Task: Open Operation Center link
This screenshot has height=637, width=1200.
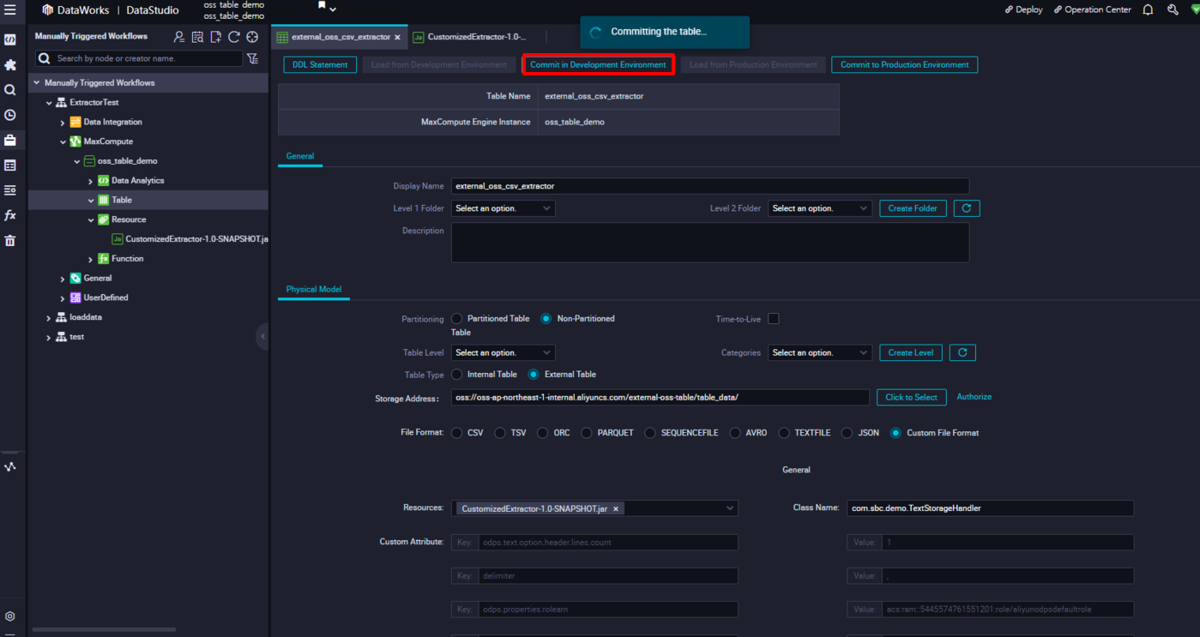Action: (x=1092, y=10)
